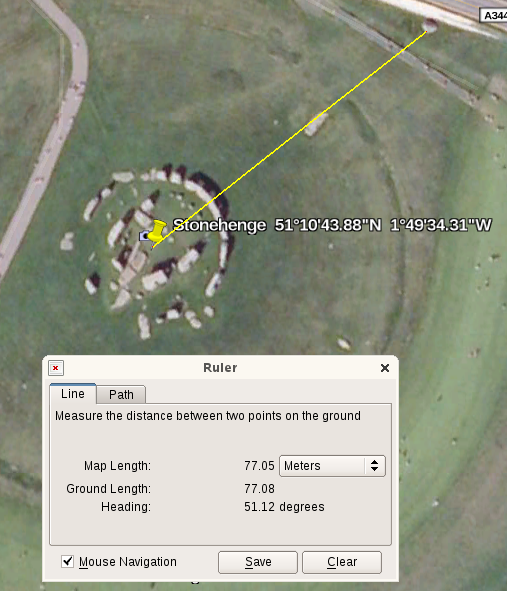507x591 pixels.
Task: Switch to the Path tab
Action: click(x=121, y=395)
